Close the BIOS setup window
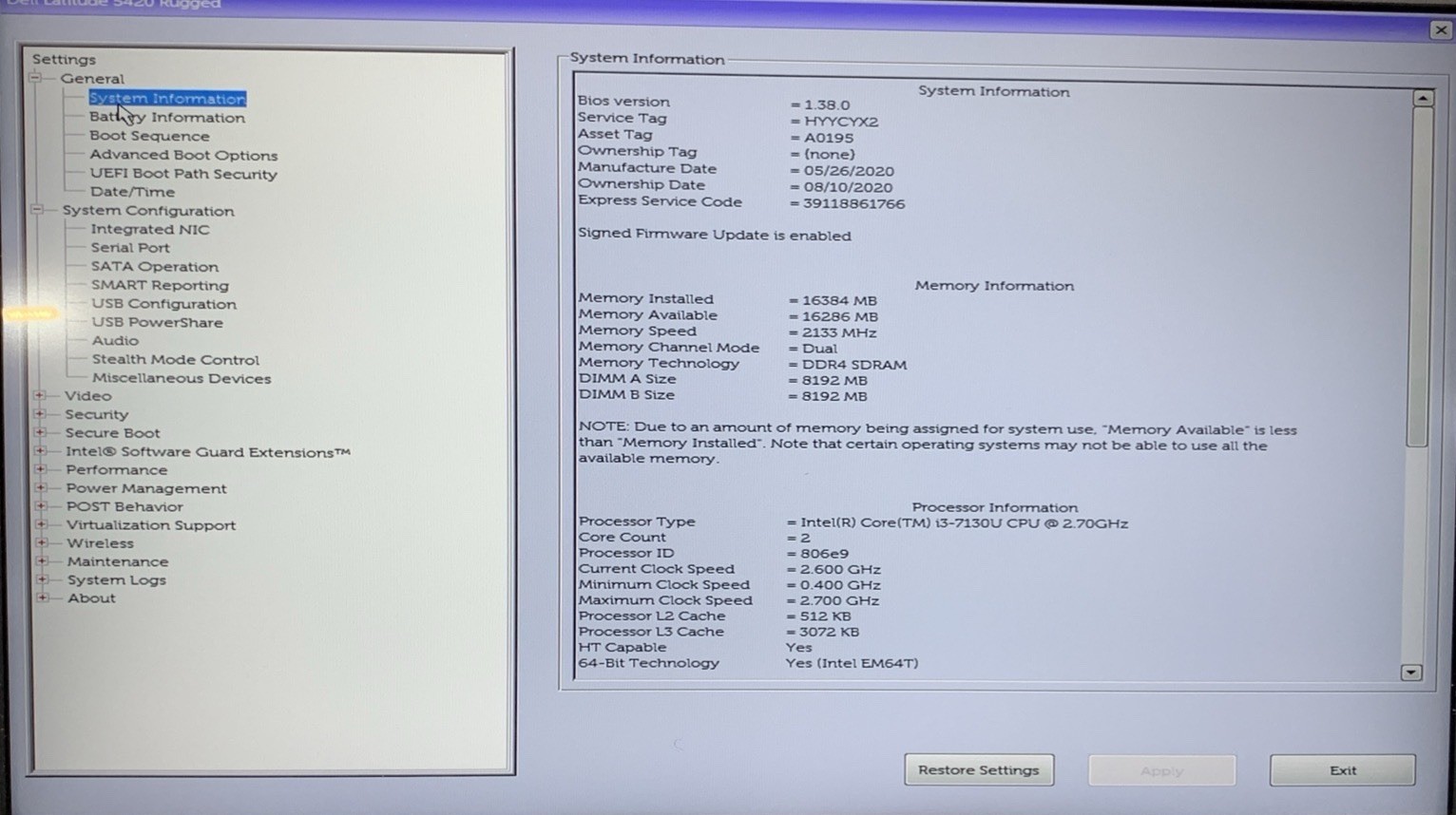Image resolution: width=1456 pixels, height=815 pixels. click(x=1441, y=30)
